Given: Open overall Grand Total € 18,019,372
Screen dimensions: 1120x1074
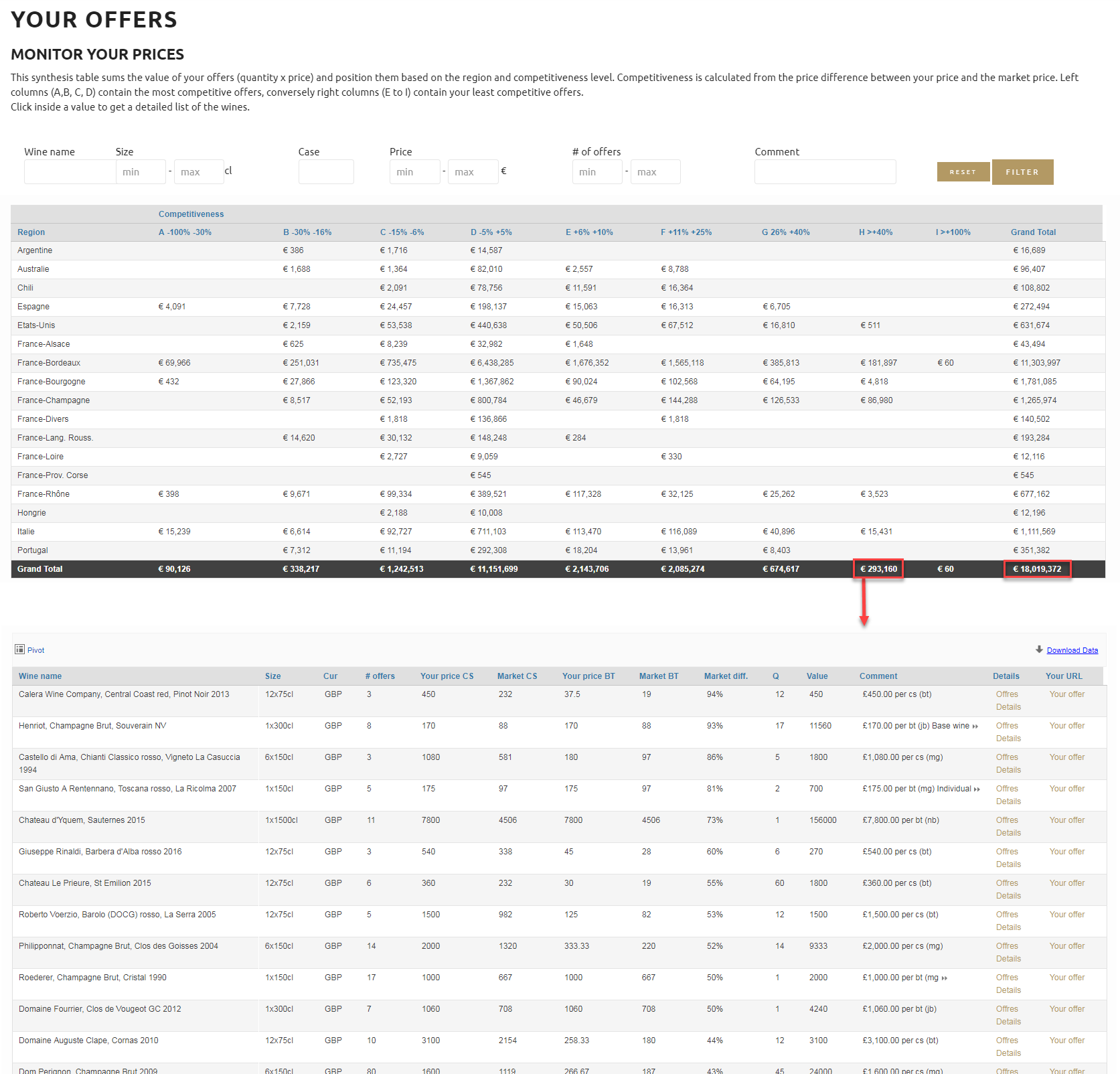Looking at the screenshot, I should coord(1037,569).
